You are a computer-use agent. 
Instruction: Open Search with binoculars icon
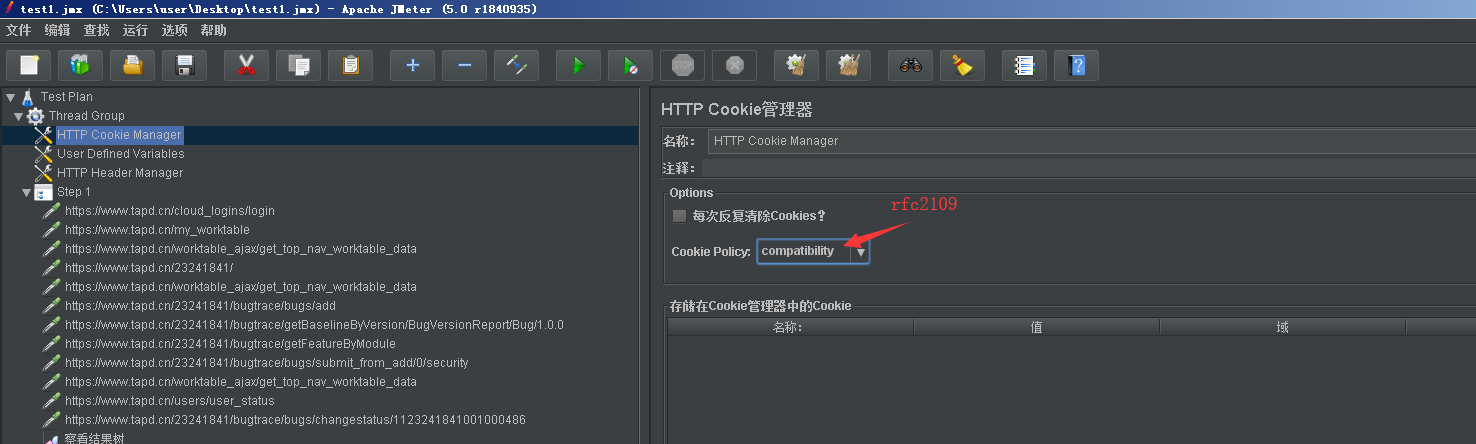(910, 66)
